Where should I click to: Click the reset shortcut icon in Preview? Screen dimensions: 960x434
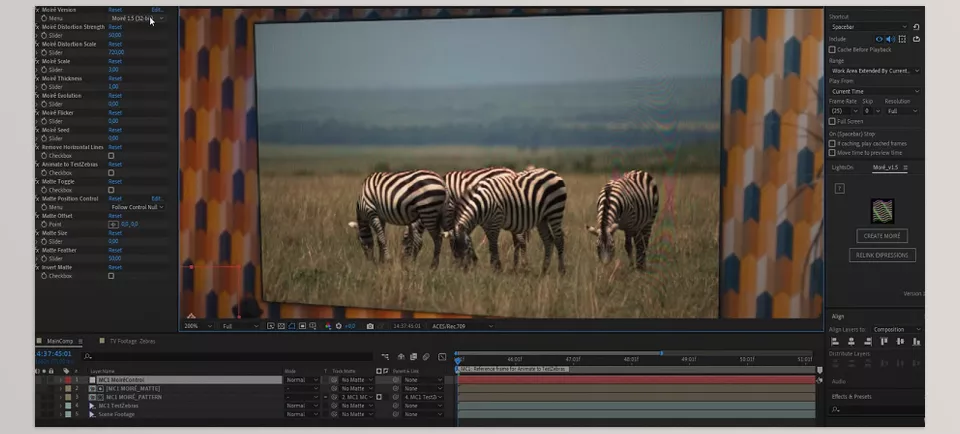coord(916,27)
